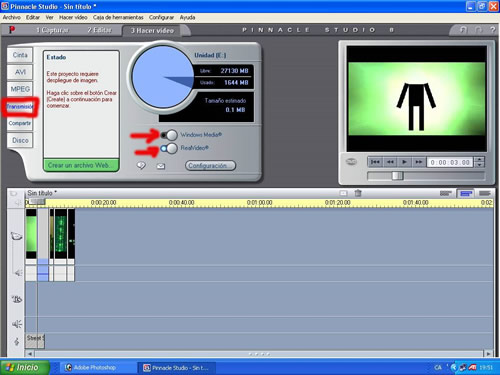Click the timeline scrubber handle on ruler
Viewport: 500px width, 375px height.
(x=36, y=202)
